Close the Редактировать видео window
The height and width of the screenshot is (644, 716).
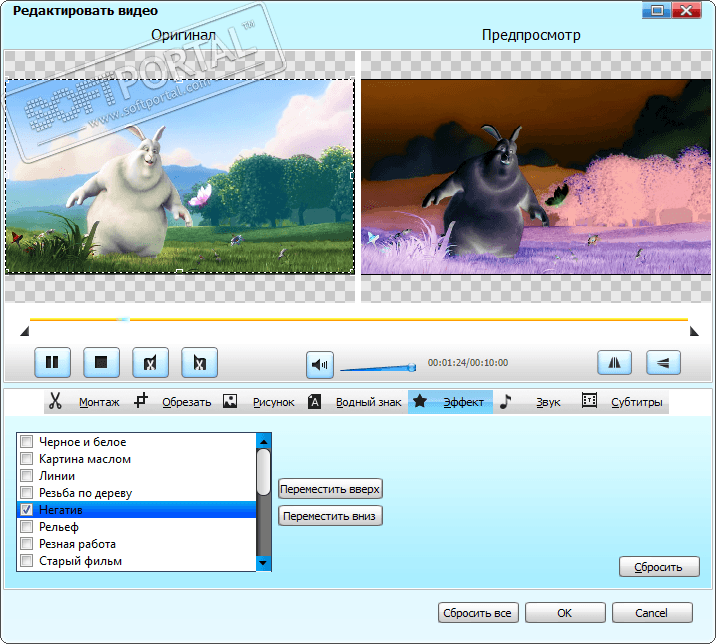tap(686, 10)
